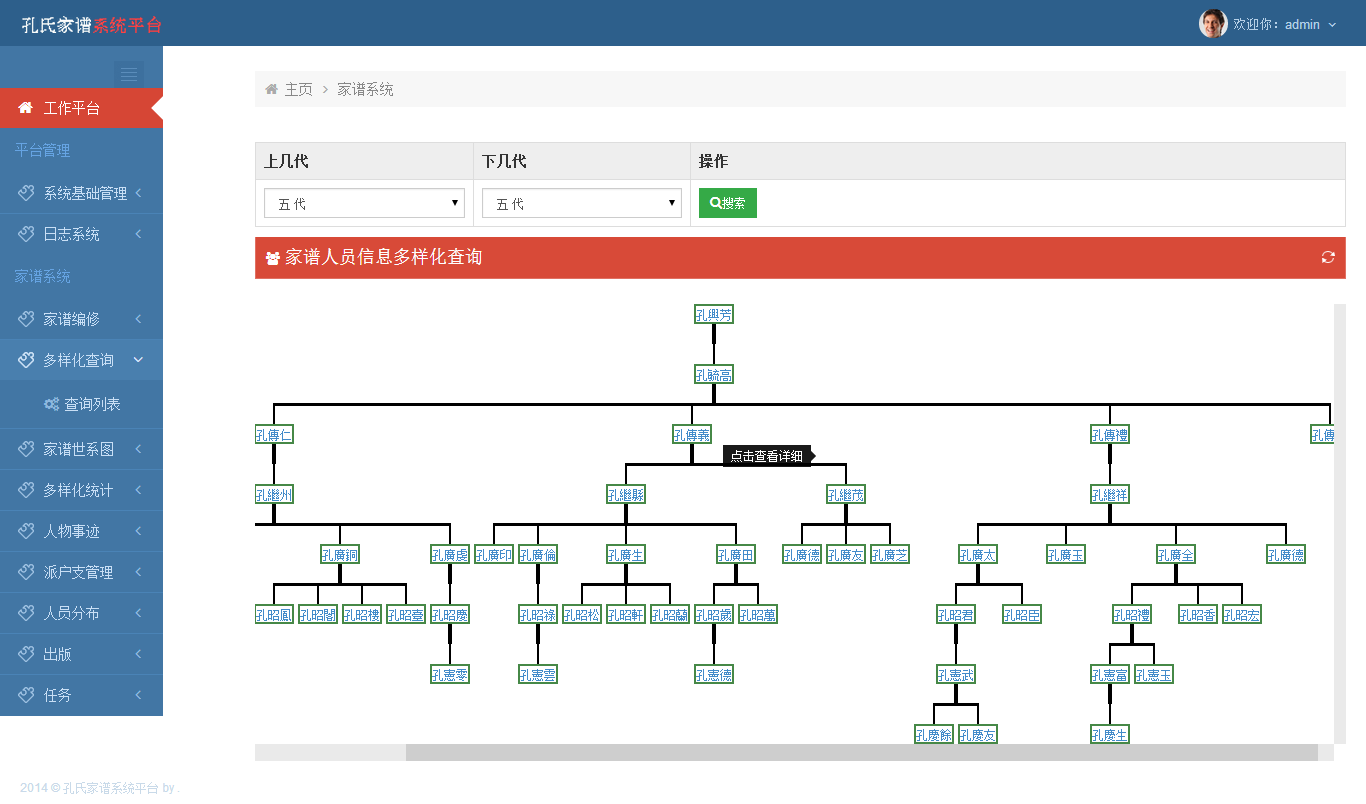Viewport: 1366px width, 804px height.
Task: Expand 家谱编修 with its chevron
Action: click(138, 319)
